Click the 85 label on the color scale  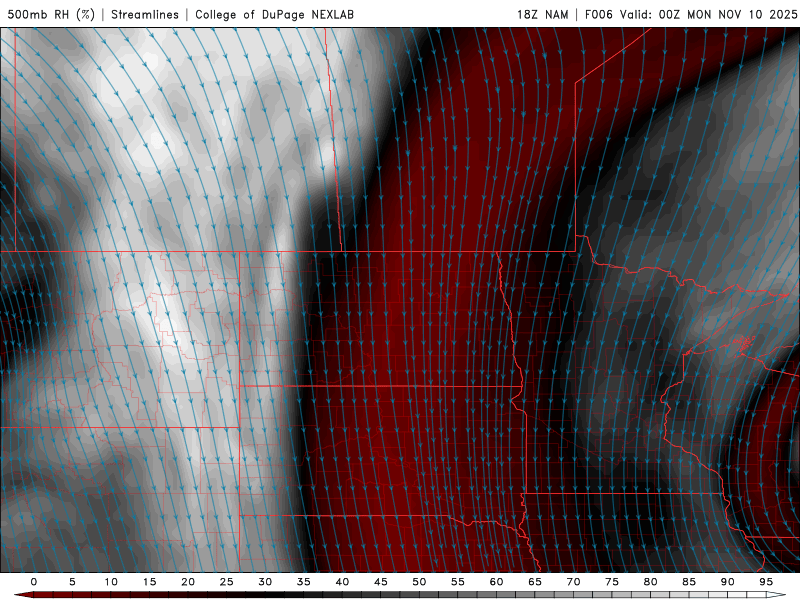click(x=689, y=582)
